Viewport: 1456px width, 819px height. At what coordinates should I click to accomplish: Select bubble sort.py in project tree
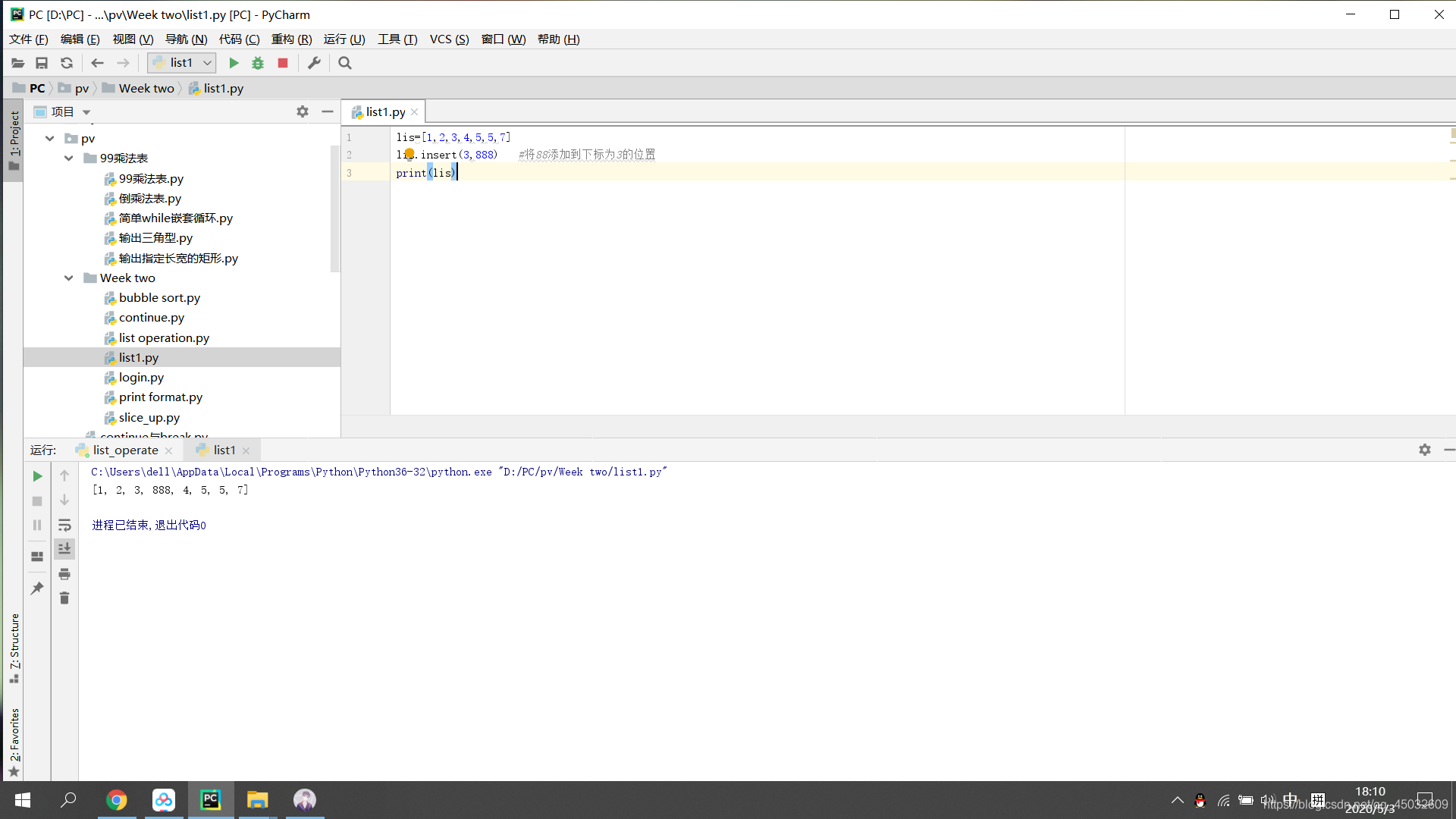(x=159, y=298)
